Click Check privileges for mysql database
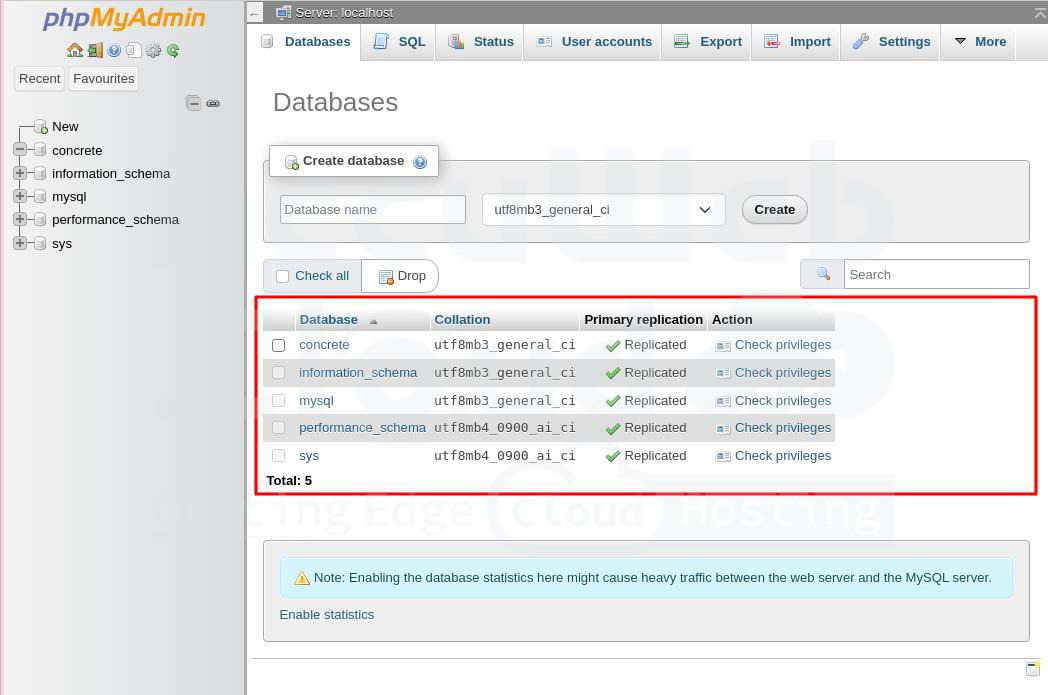1048x695 pixels. tap(782, 401)
